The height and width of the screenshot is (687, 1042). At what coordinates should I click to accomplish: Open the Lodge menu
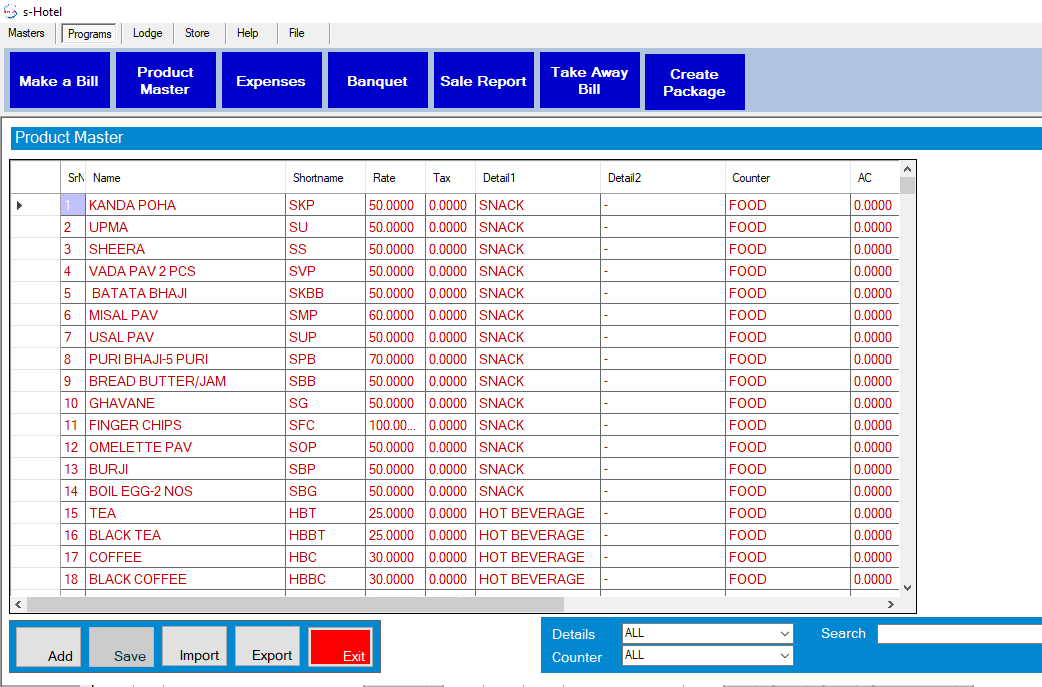pos(147,33)
